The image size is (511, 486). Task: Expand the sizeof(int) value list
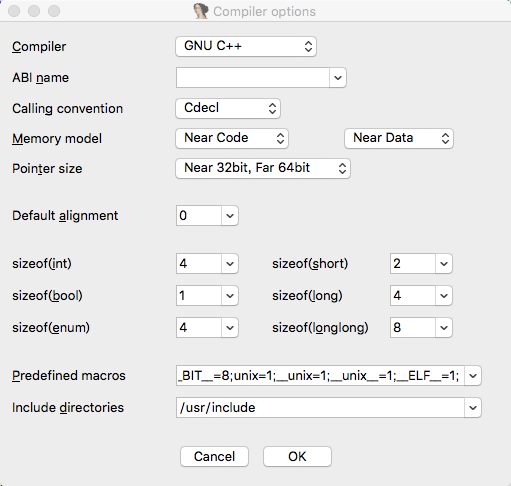(x=230, y=264)
